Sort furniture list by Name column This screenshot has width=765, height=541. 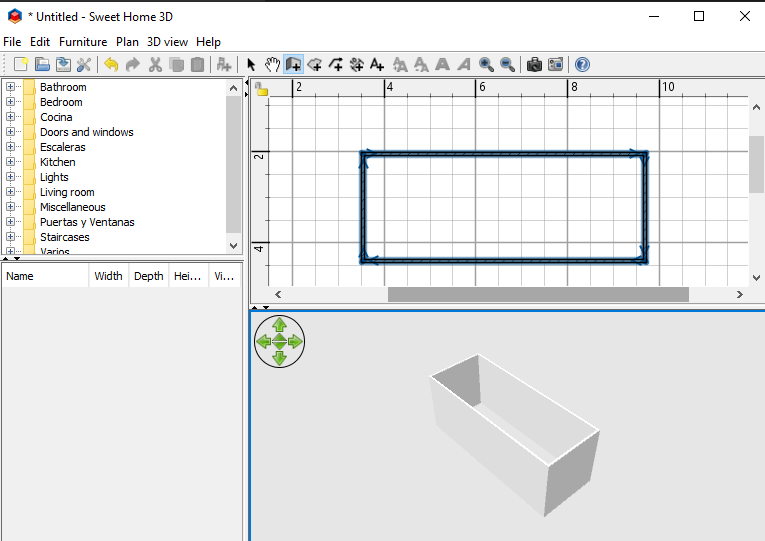[45, 276]
